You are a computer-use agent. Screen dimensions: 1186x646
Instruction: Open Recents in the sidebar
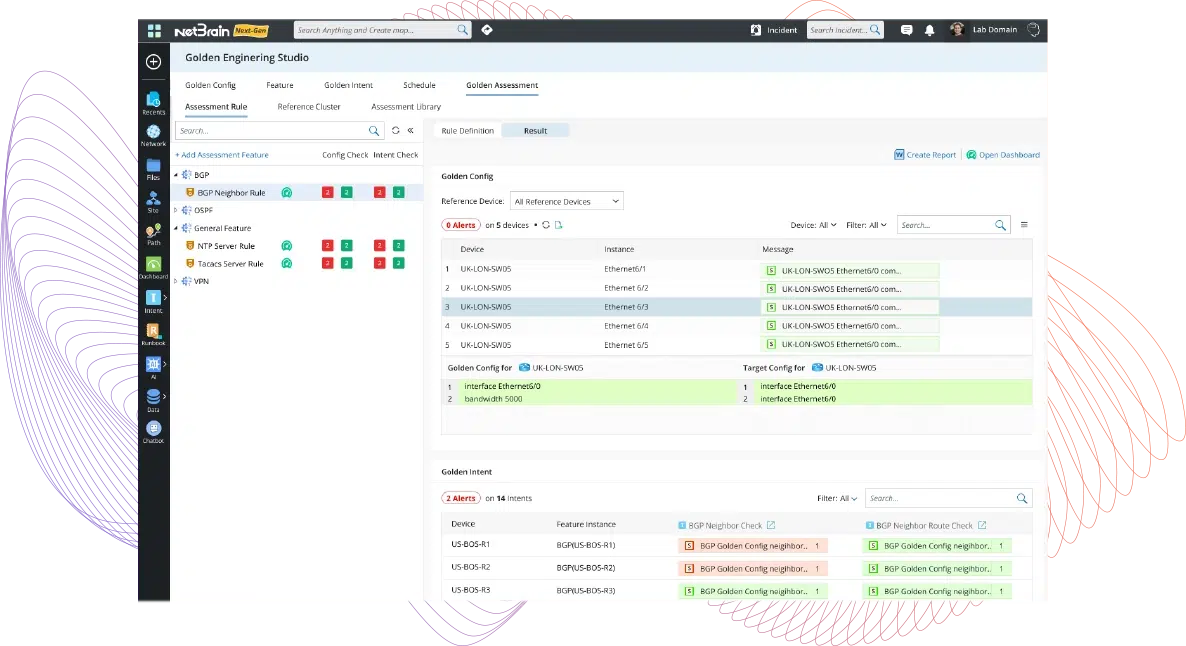click(154, 103)
